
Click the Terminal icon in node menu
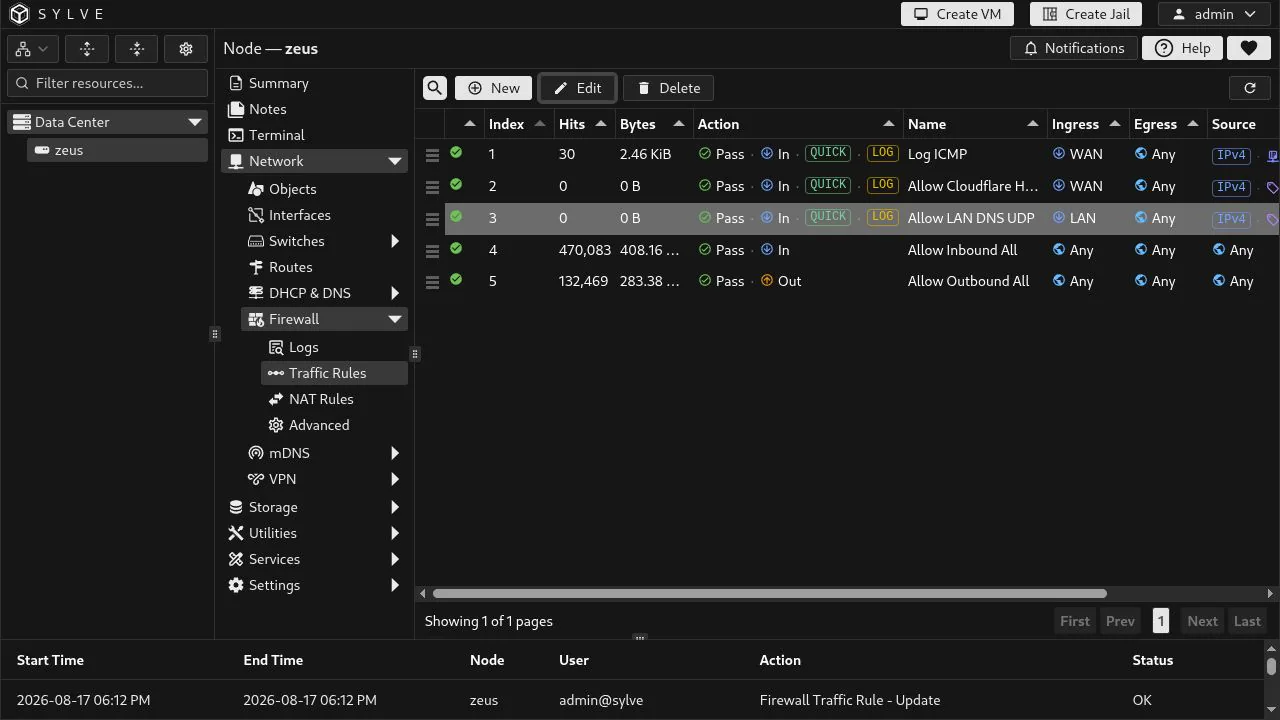click(x=236, y=135)
